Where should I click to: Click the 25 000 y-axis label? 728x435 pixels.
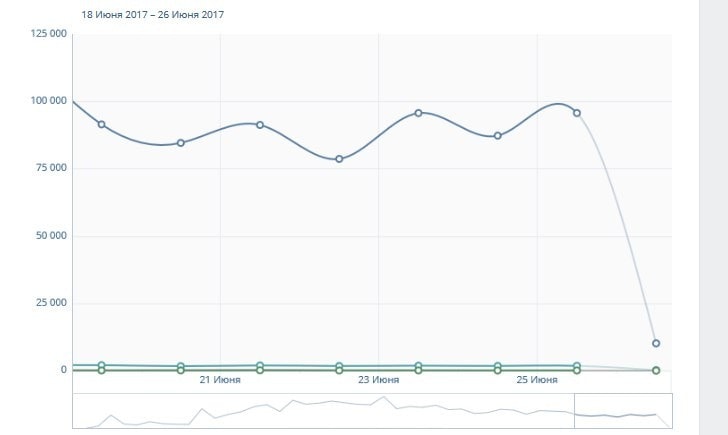[x=51, y=303]
